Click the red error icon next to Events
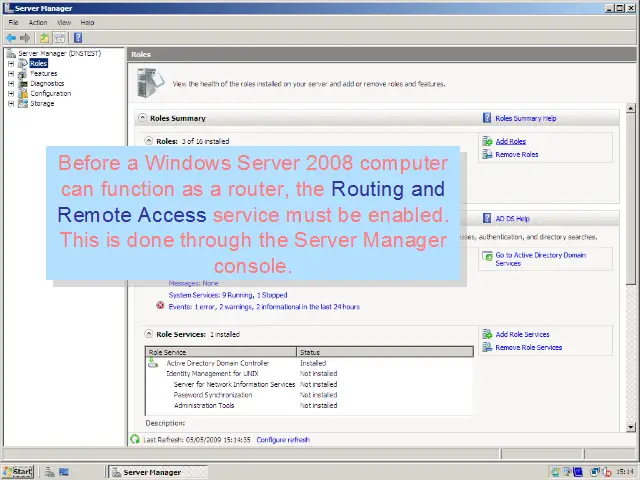The image size is (640, 480). [160, 306]
